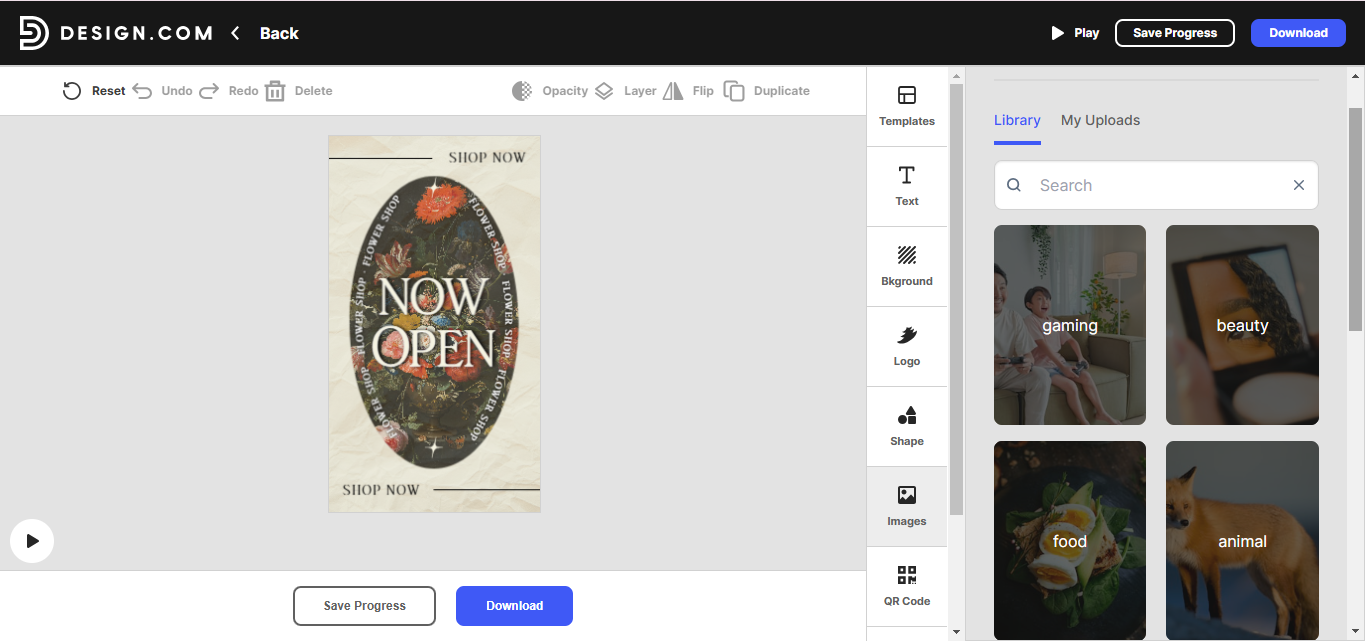Duplicate the selected element

point(766,91)
